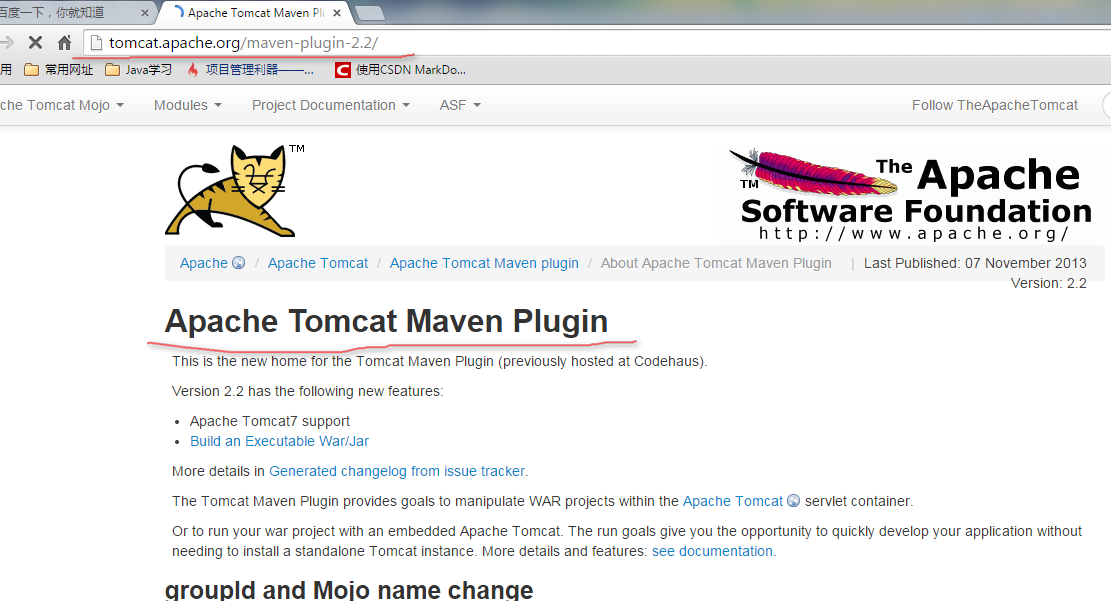Close the Baidu tab
Viewport: 1111px width, 601px height.
pyautogui.click(x=145, y=13)
